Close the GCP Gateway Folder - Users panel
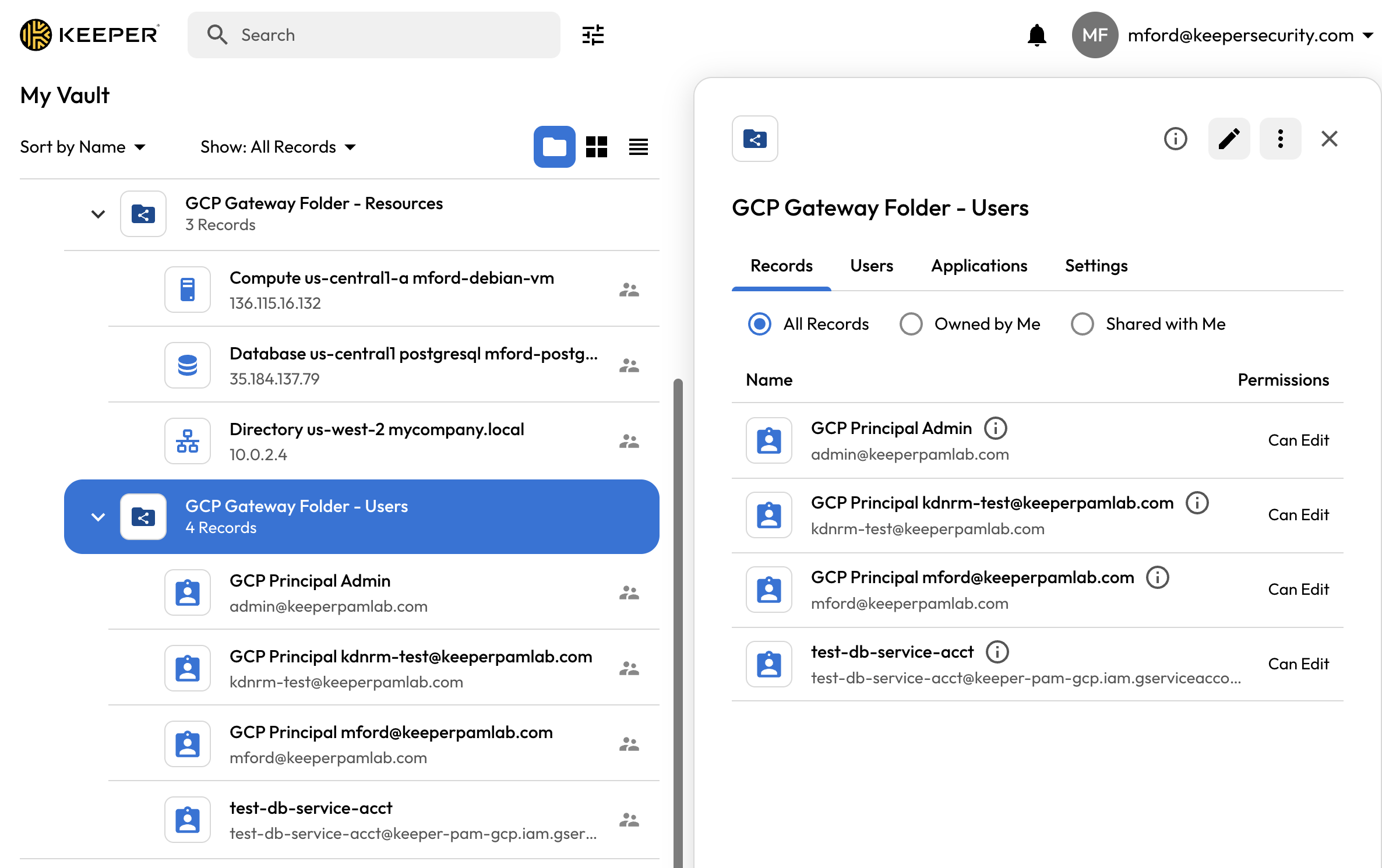 click(1330, 139)
